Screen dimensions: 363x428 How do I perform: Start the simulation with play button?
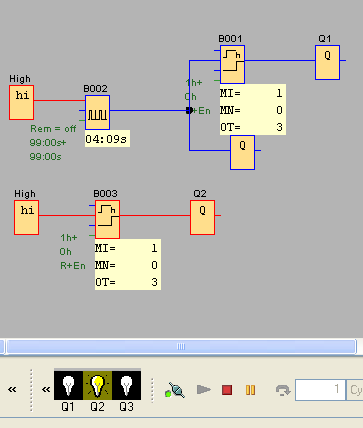pyautogui.click(x=203, y=389)
